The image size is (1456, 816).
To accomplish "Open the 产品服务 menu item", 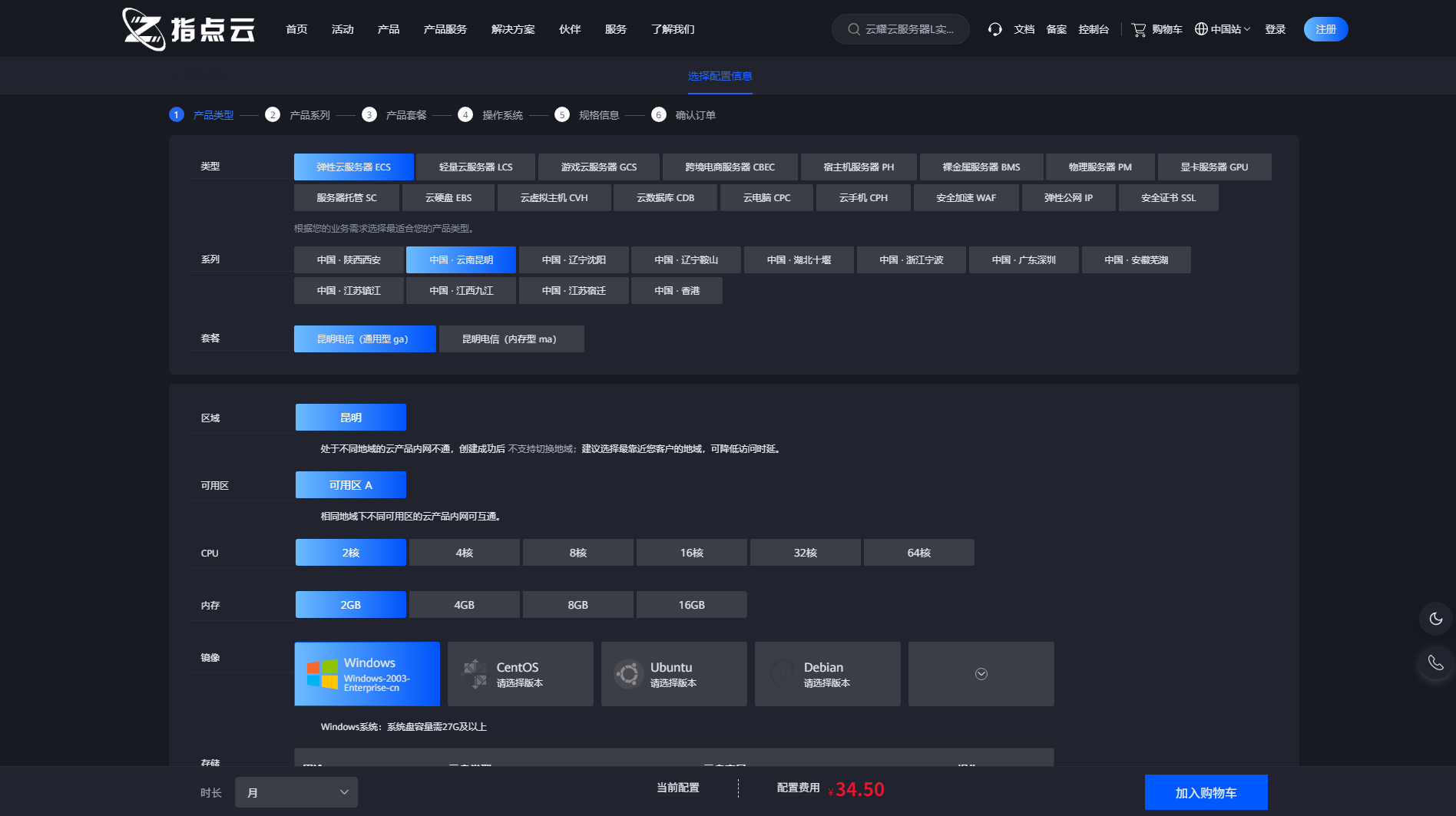I will click(x=445, y=29).
